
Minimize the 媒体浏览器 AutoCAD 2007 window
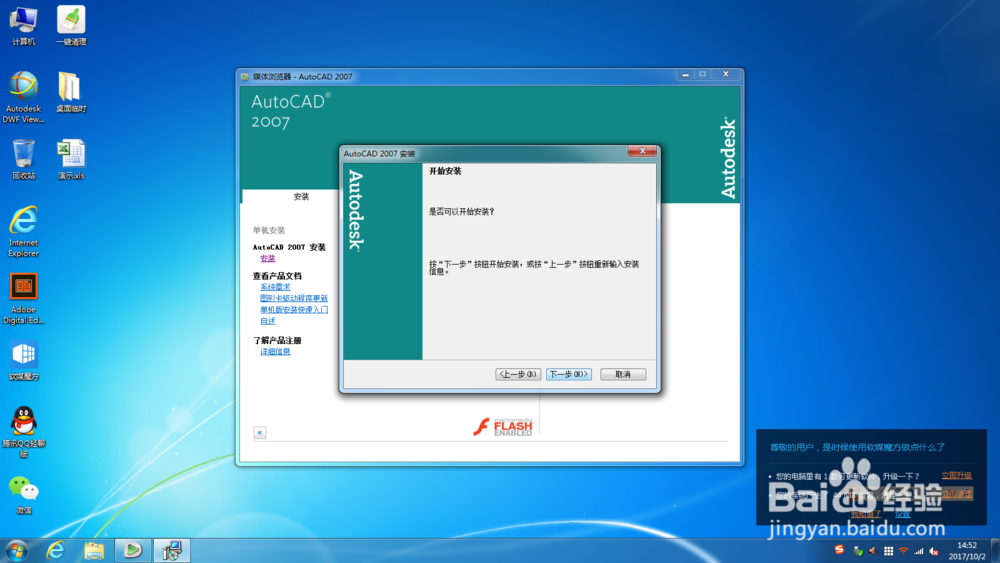tap(686, 75)
